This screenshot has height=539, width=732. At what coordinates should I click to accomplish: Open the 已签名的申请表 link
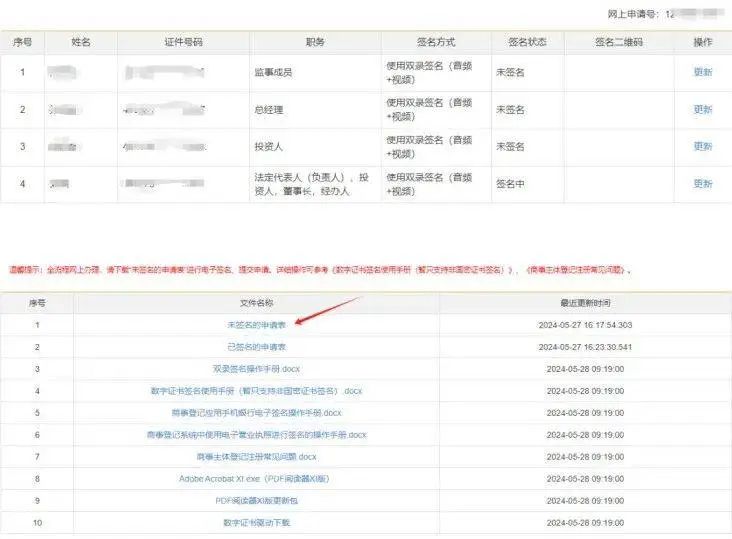256,347
